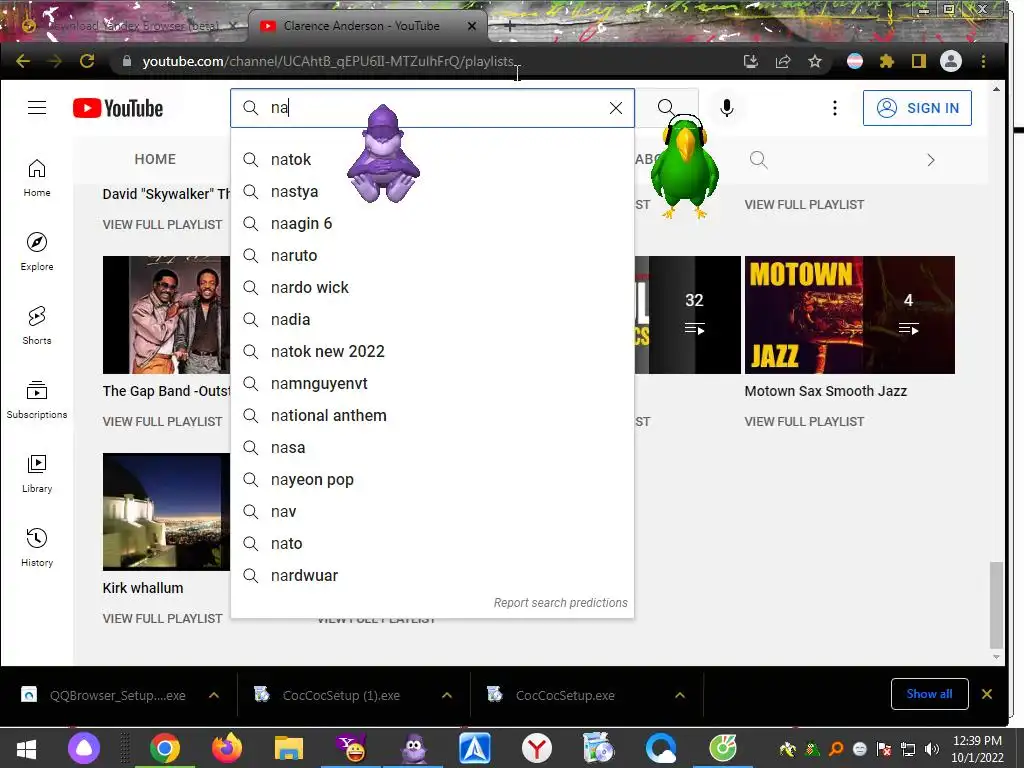Choose the 'nasa' suggestion
Image resolution: width=1024 pixels, height=768 pixels.
coord(432,447)
